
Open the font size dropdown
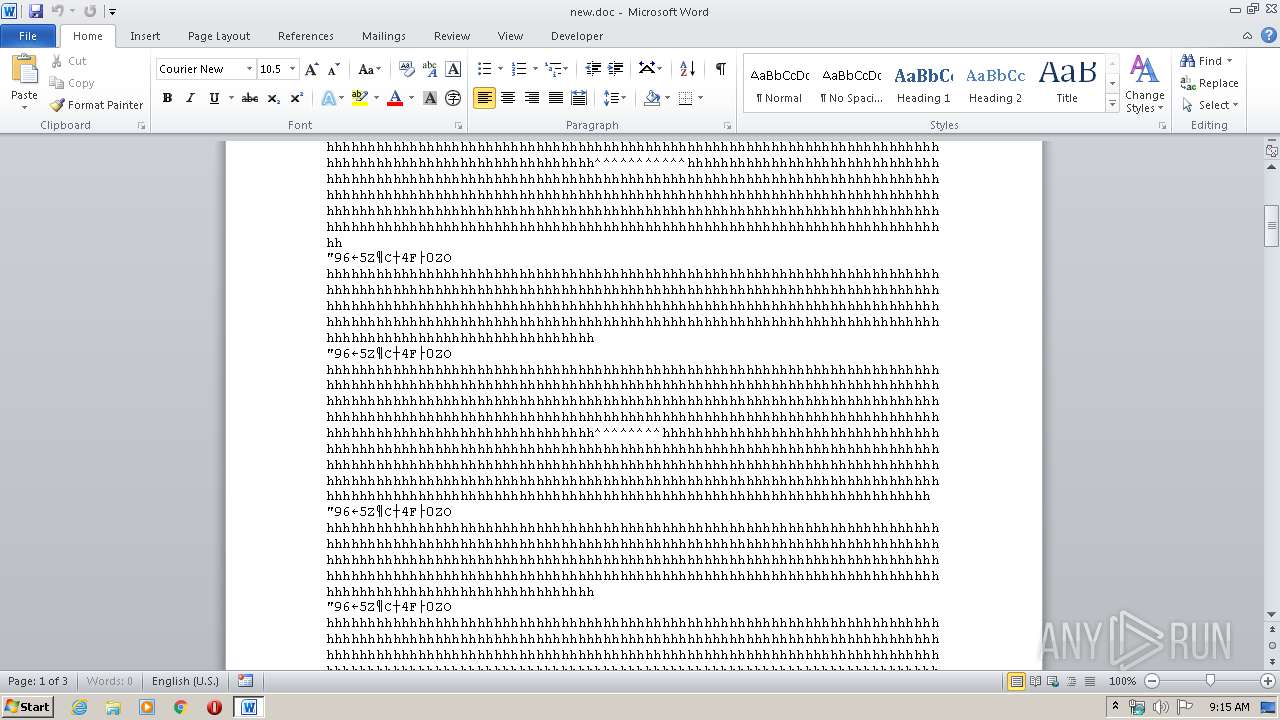[x=292, y=69]
